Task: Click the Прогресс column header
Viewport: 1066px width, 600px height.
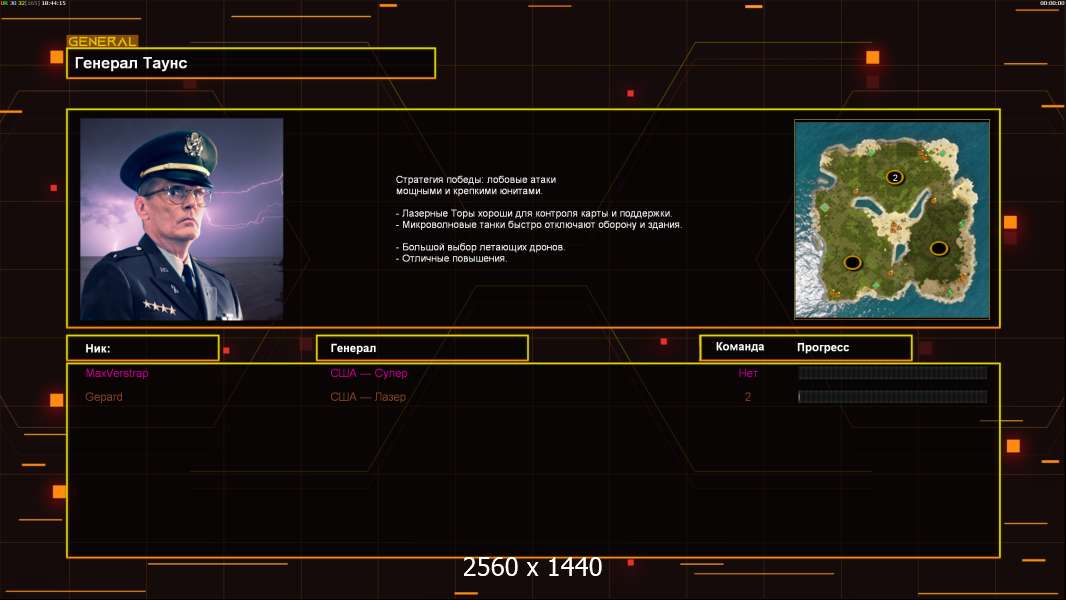Action: tap(823, 347)
